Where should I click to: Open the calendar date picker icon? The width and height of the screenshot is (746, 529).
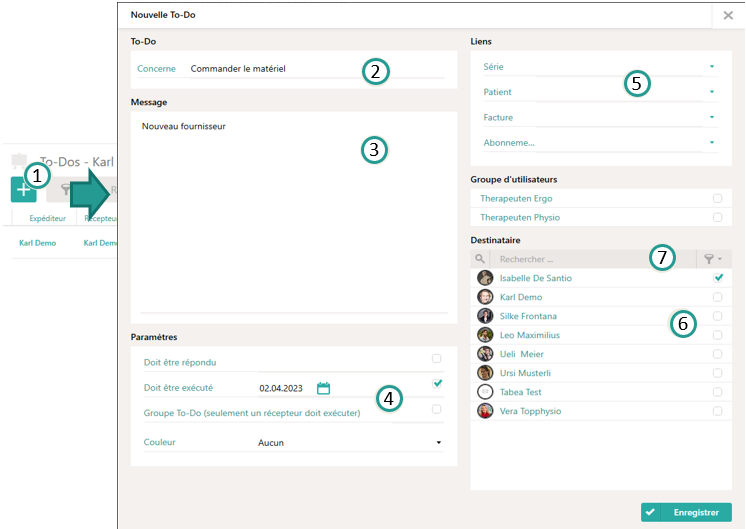(323, 388)
